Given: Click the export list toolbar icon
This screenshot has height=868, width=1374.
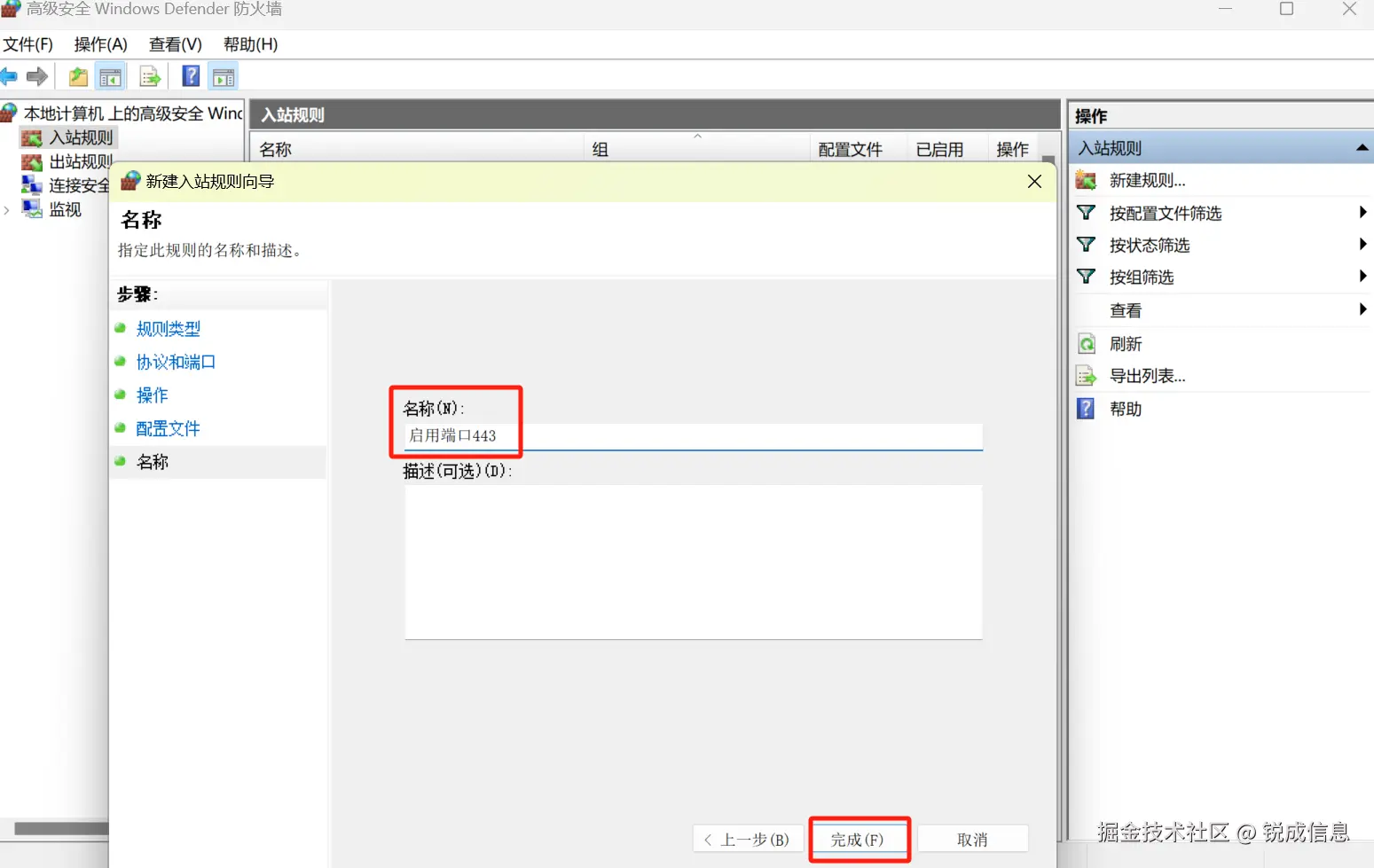Looking at the screenshot, I should pyautogui.click(x=149, y=76).
